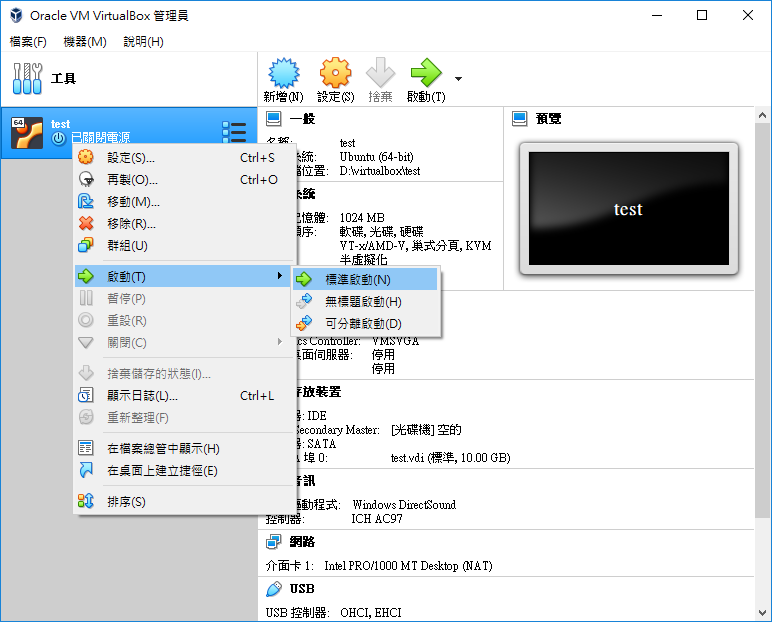
Task: Choose Clone (再製) in context menu
Action: click(186, 180)
